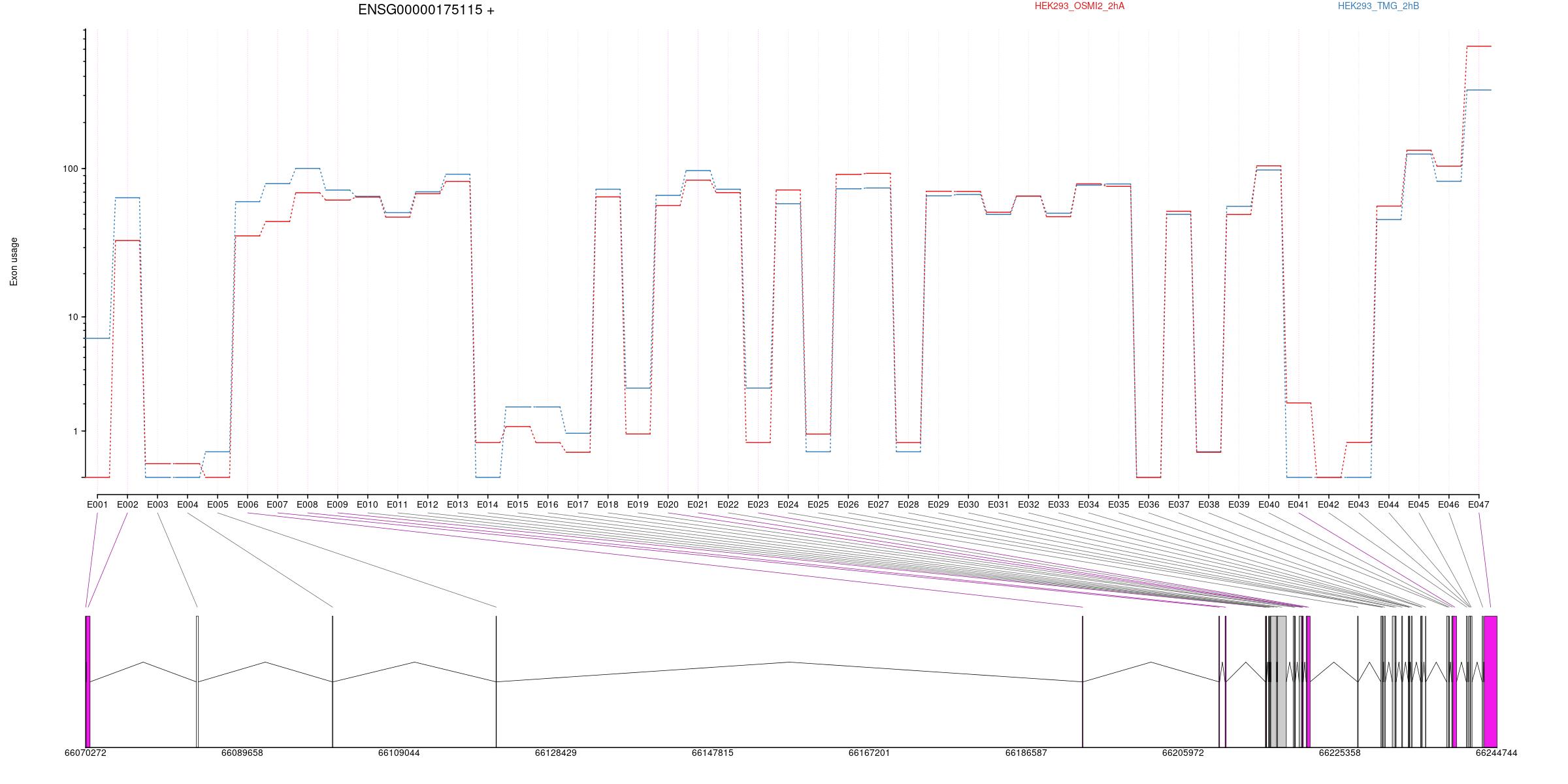
Task: Click exon label E040
Action: coord(1269,504)
